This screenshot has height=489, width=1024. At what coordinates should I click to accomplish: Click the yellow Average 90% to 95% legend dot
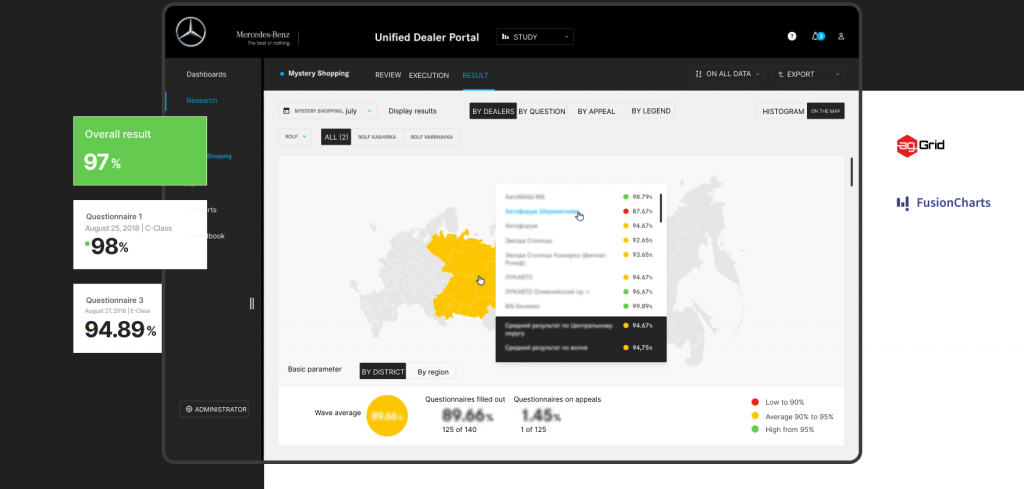pyautogui.click(x=755, y=416)
